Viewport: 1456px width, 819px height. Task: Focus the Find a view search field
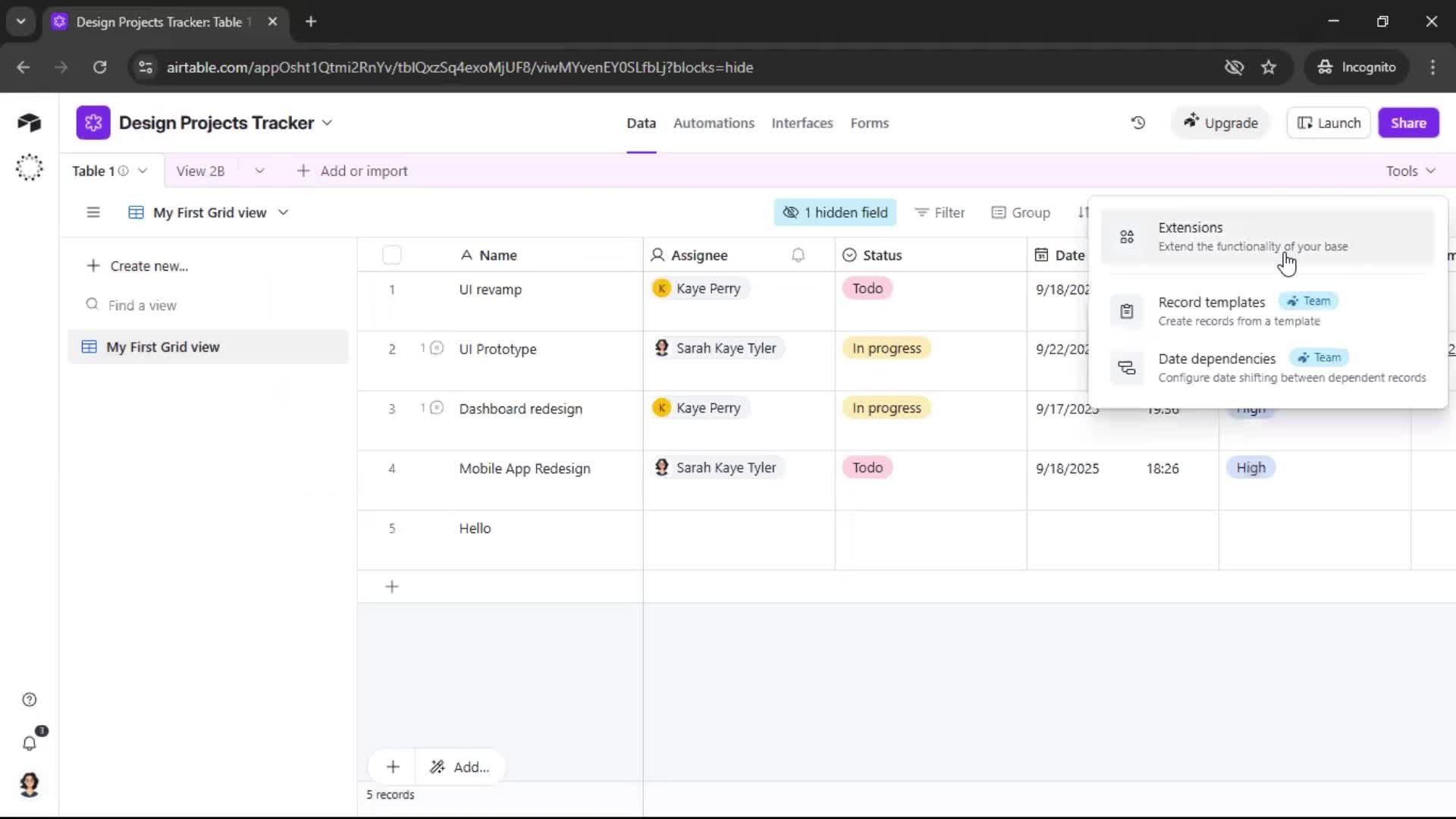click(x=209, y=306)
